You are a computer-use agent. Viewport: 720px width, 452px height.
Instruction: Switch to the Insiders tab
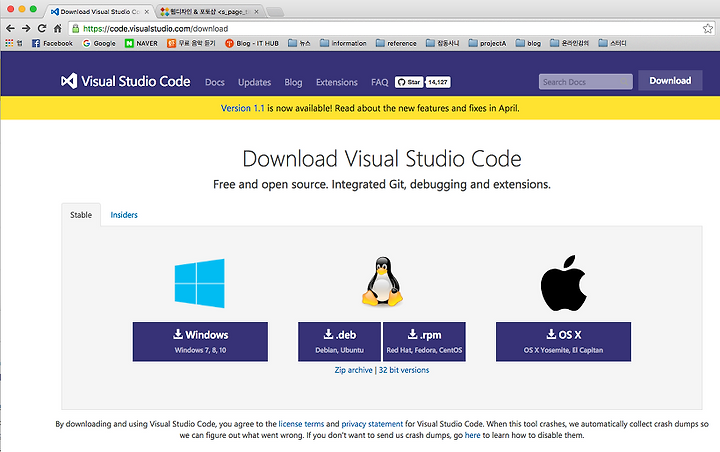tap(124, 215)
